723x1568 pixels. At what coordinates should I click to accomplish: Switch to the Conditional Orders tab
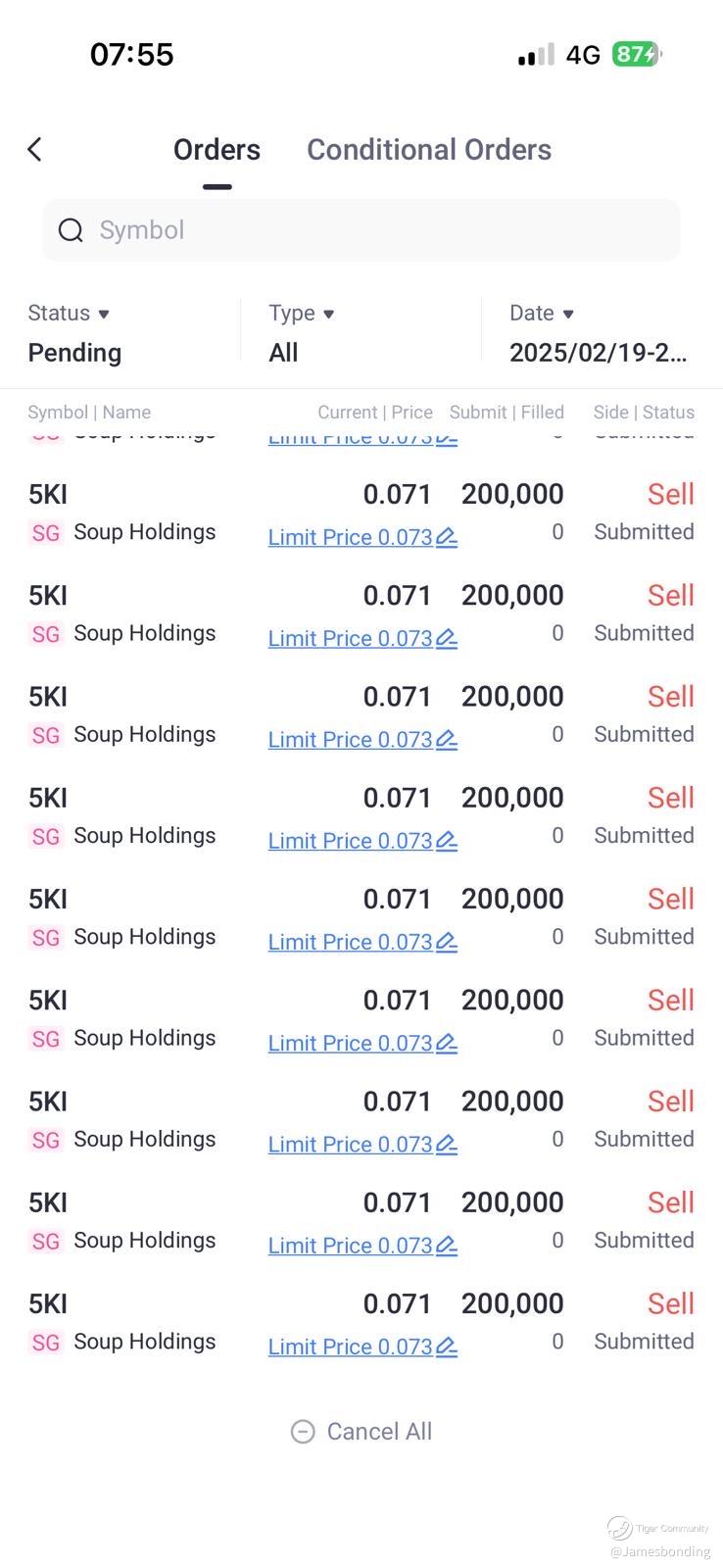pyautogui.click(x=429, y=150)
